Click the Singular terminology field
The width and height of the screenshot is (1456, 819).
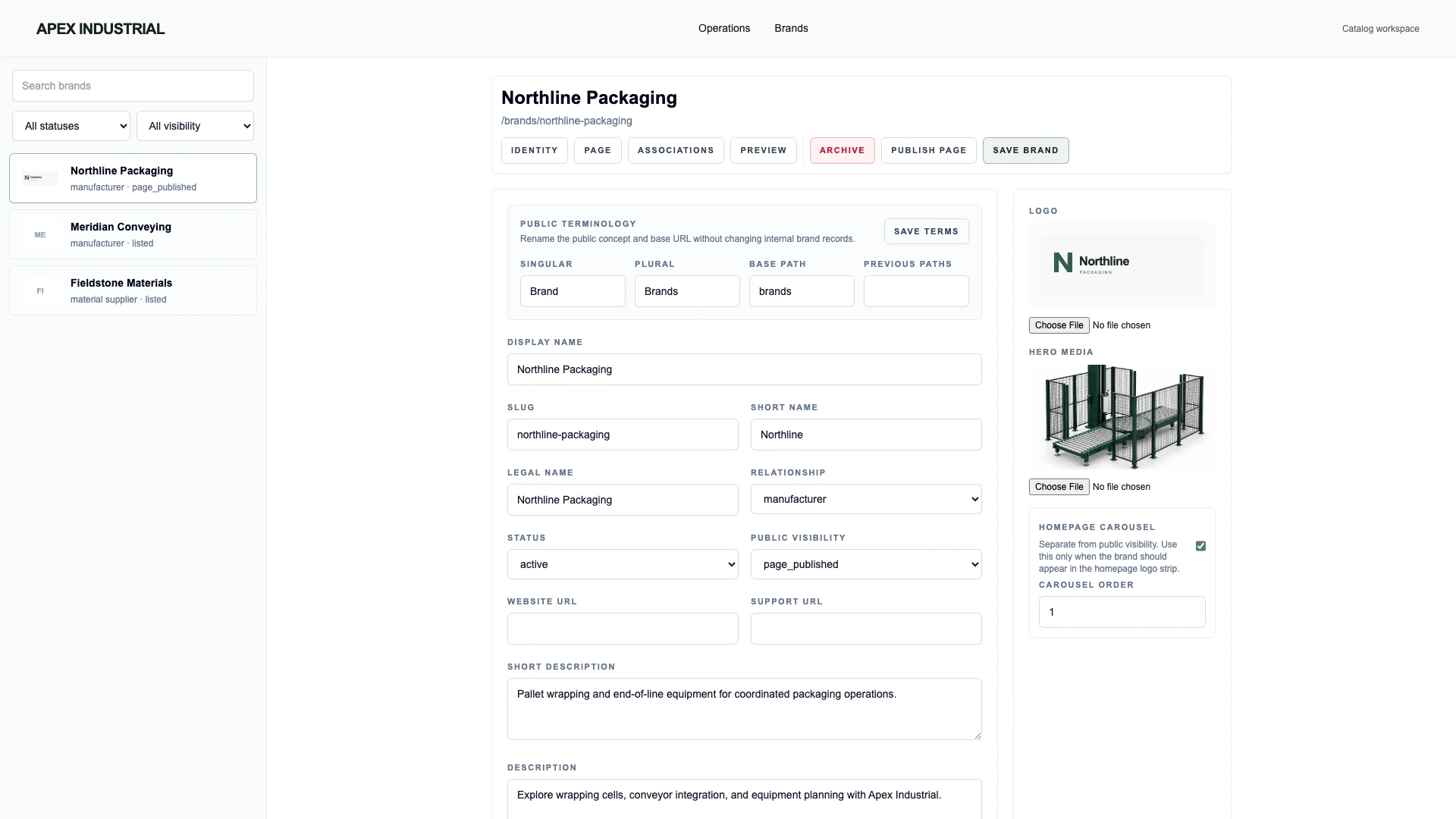pos(573,291)
